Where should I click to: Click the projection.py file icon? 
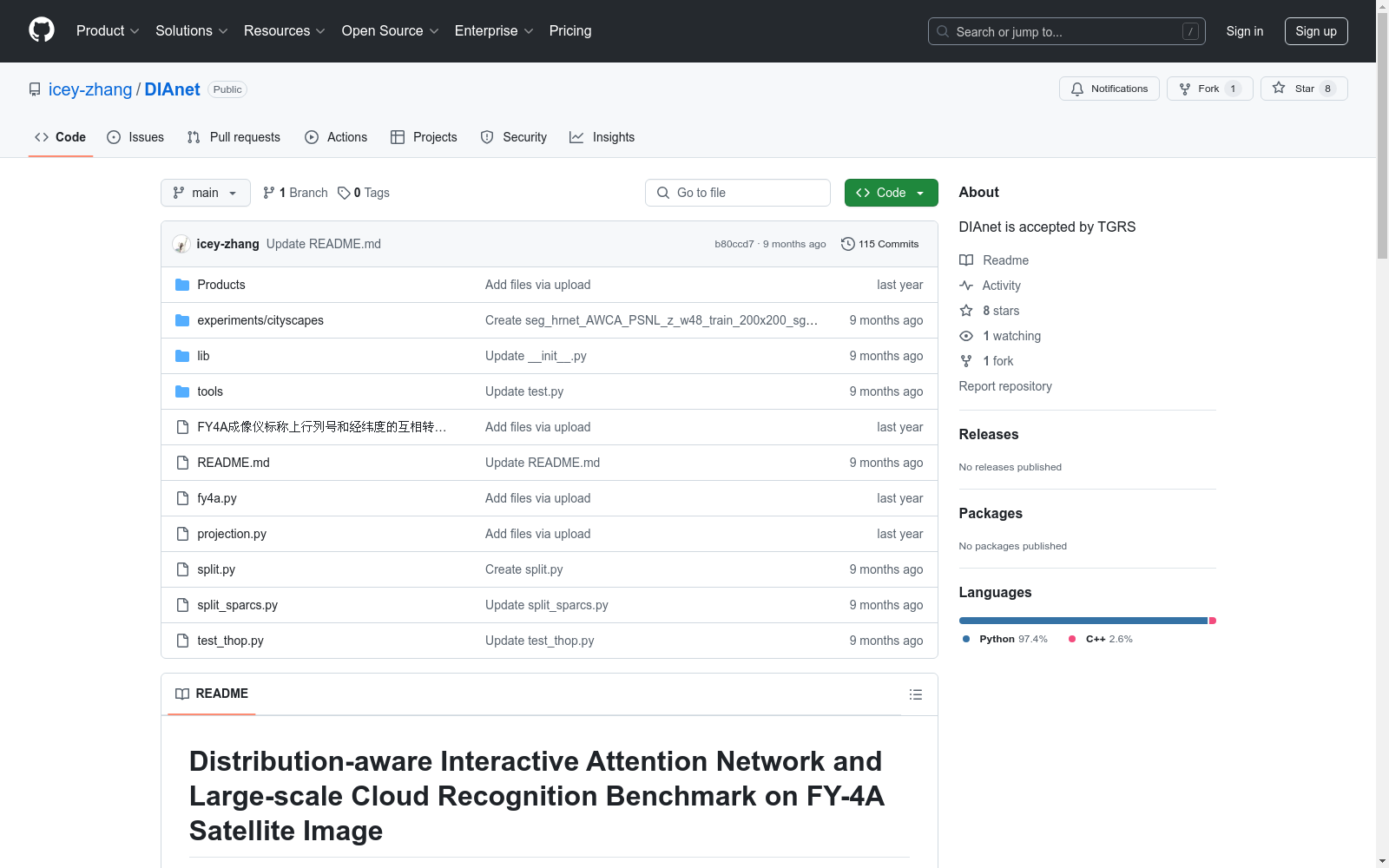182,534
